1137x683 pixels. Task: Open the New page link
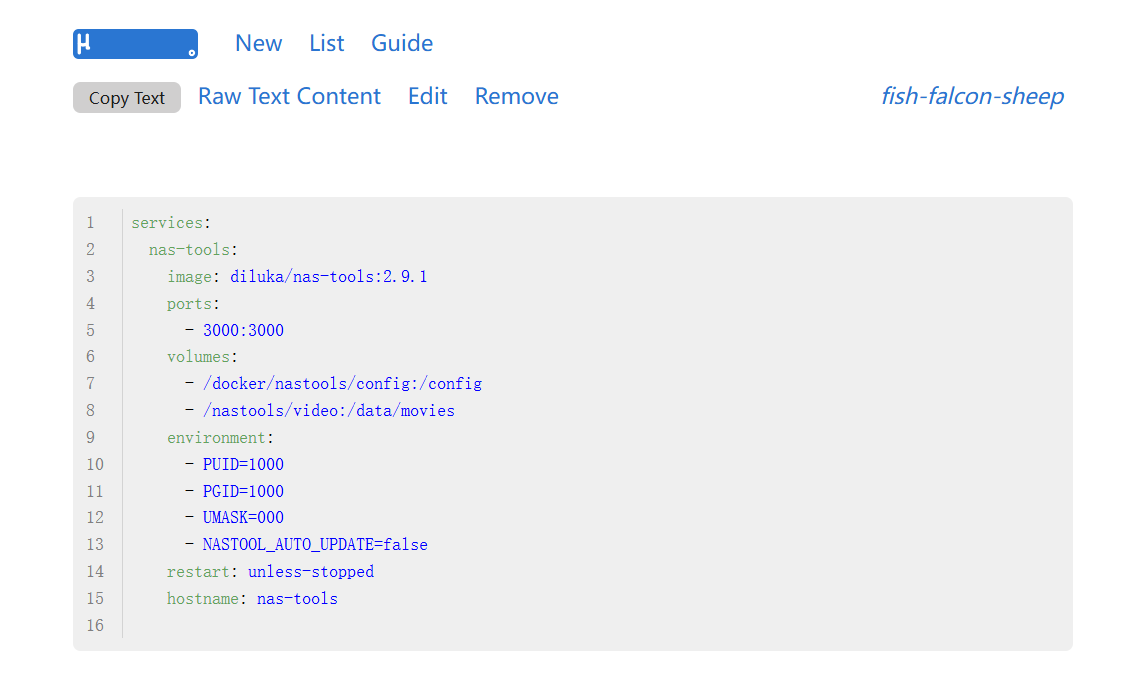[258, 44]
